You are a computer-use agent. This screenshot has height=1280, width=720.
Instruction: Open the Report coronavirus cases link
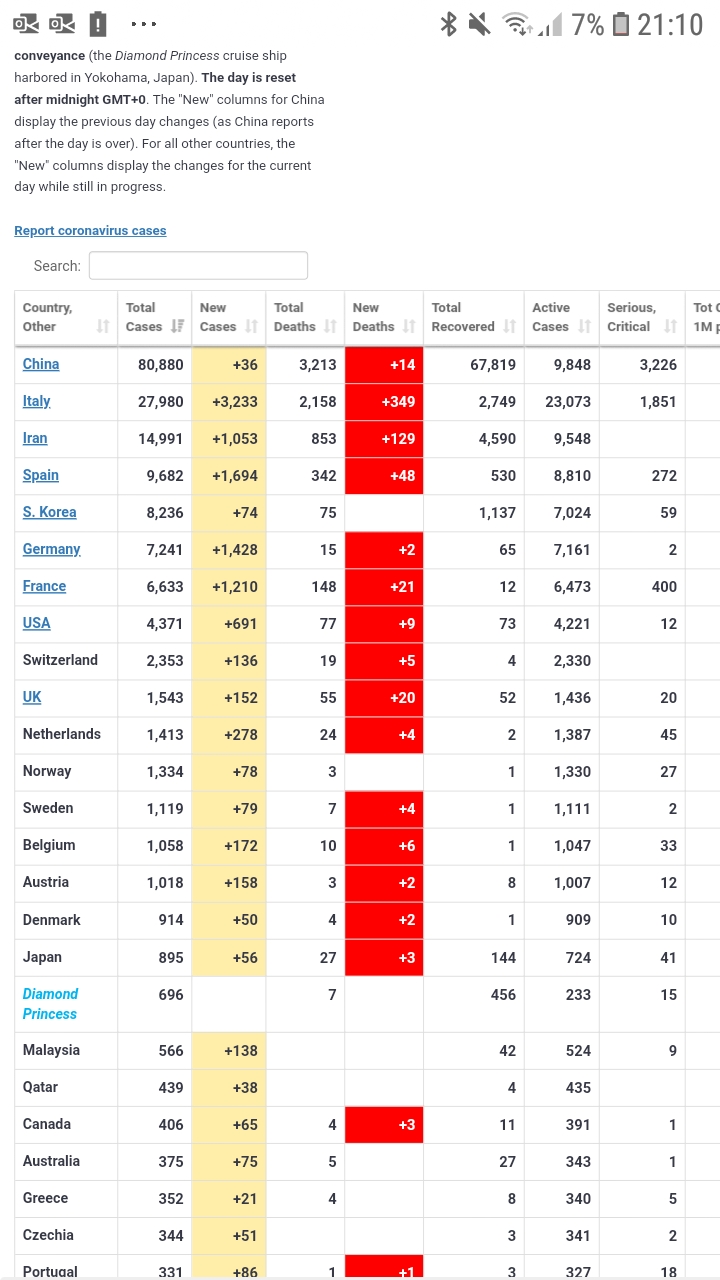pos(90,231)
